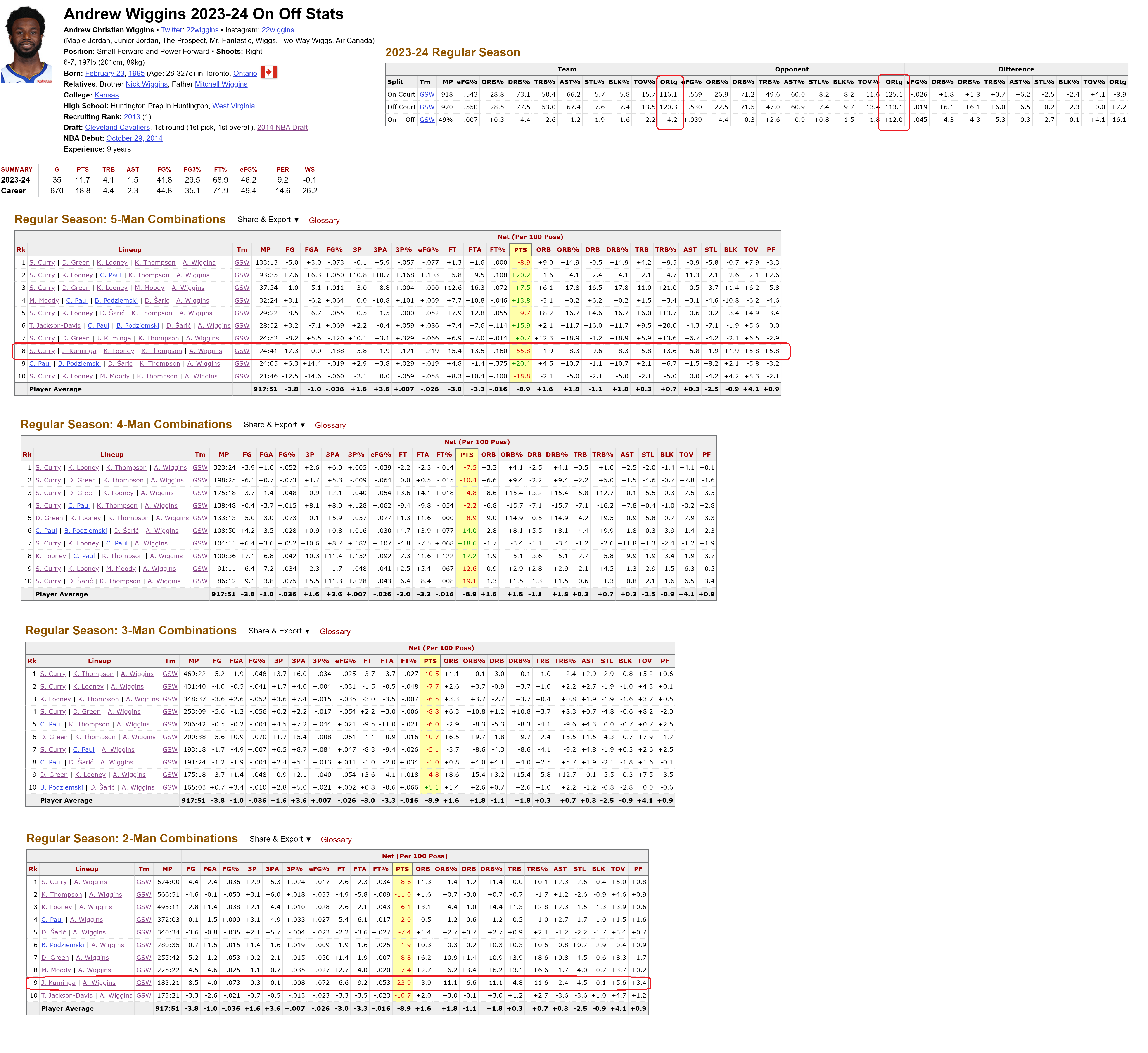This screenshot has height=1053, width=1148.
Task: Open J. Kuminga in 2-Man row 9
Action: [58, 983]
